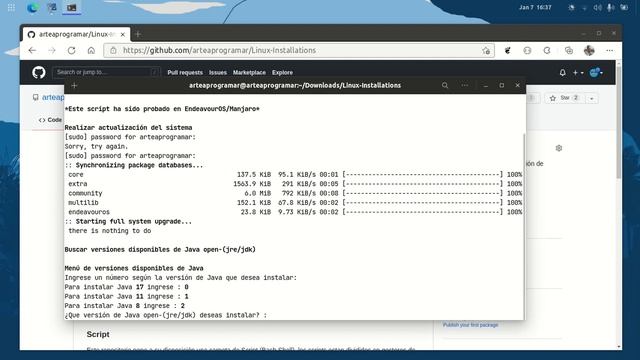Click the microphone indicator in the system tray
640x360 pixels.
[x=611, y=7]
